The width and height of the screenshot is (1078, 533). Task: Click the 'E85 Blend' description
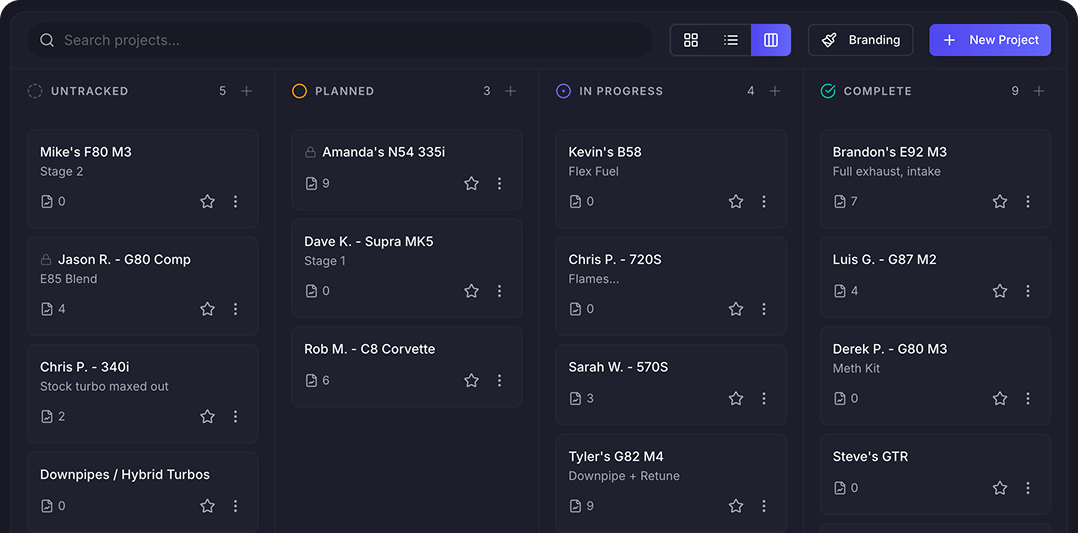click(69, 279)
